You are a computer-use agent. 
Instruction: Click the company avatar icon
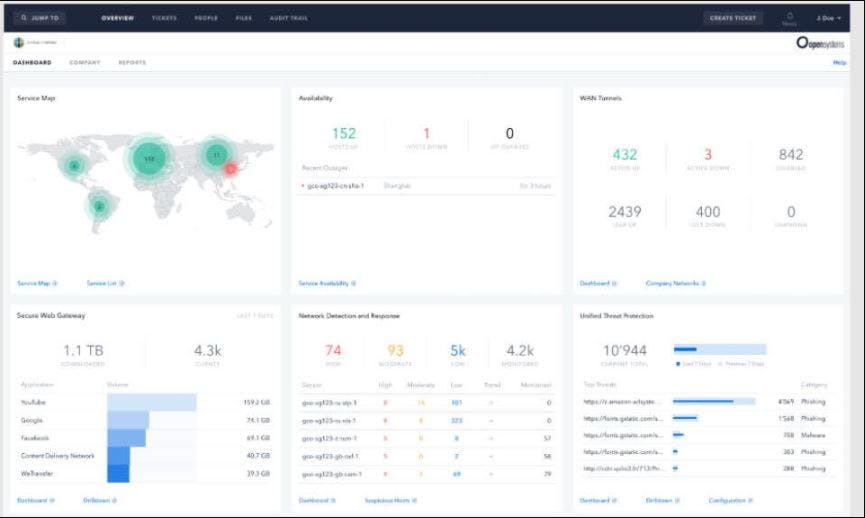18,43
